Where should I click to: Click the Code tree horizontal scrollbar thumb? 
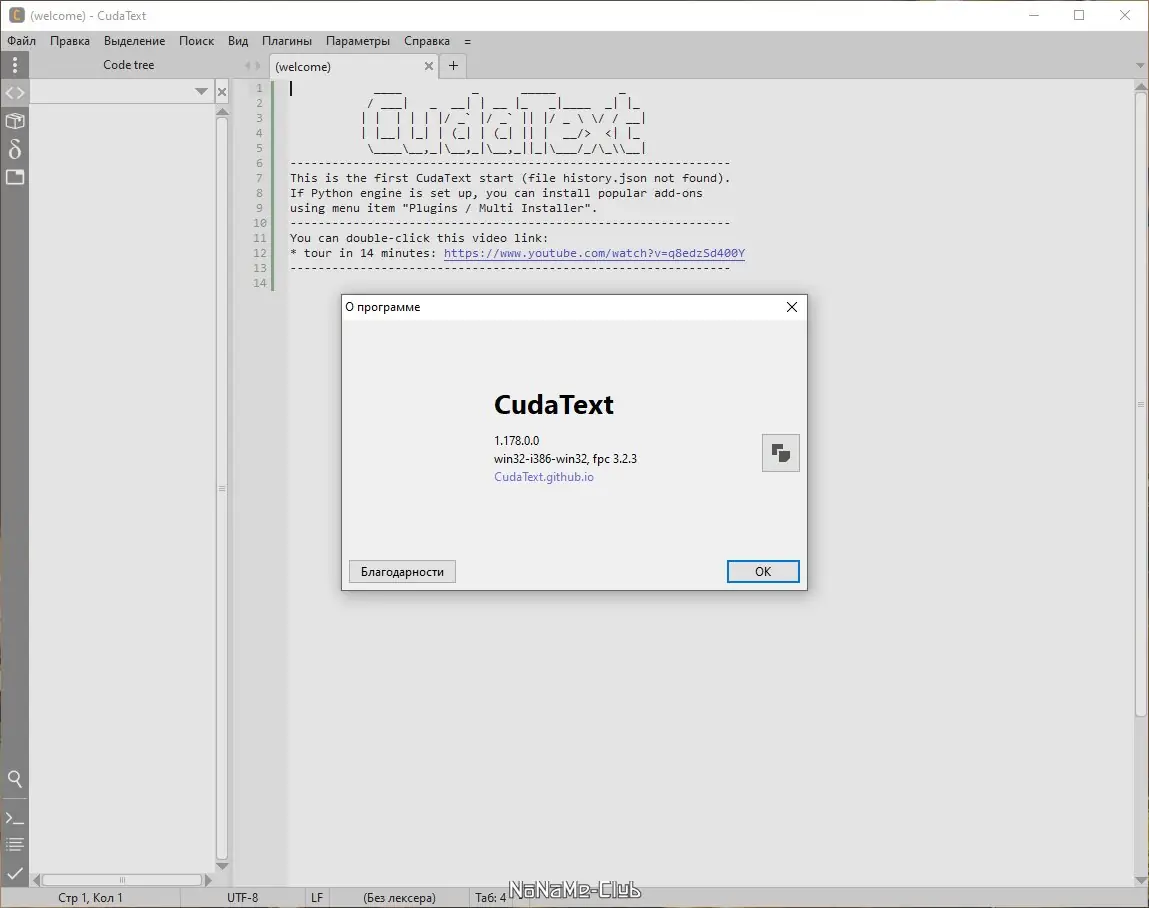122,879
